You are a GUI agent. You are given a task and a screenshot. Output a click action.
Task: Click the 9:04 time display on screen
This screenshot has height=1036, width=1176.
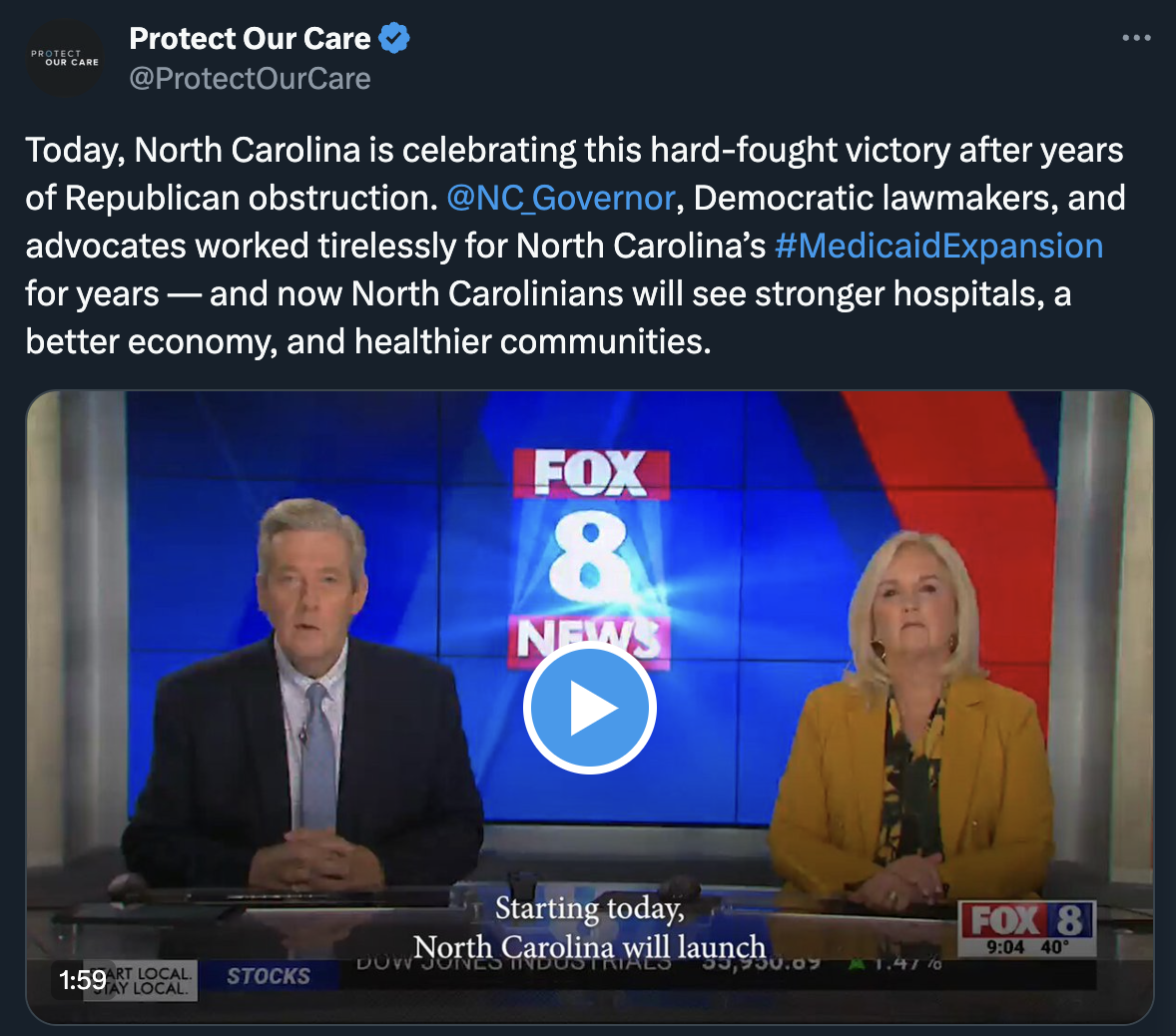pyautogui.click(x=1005, y=947)
